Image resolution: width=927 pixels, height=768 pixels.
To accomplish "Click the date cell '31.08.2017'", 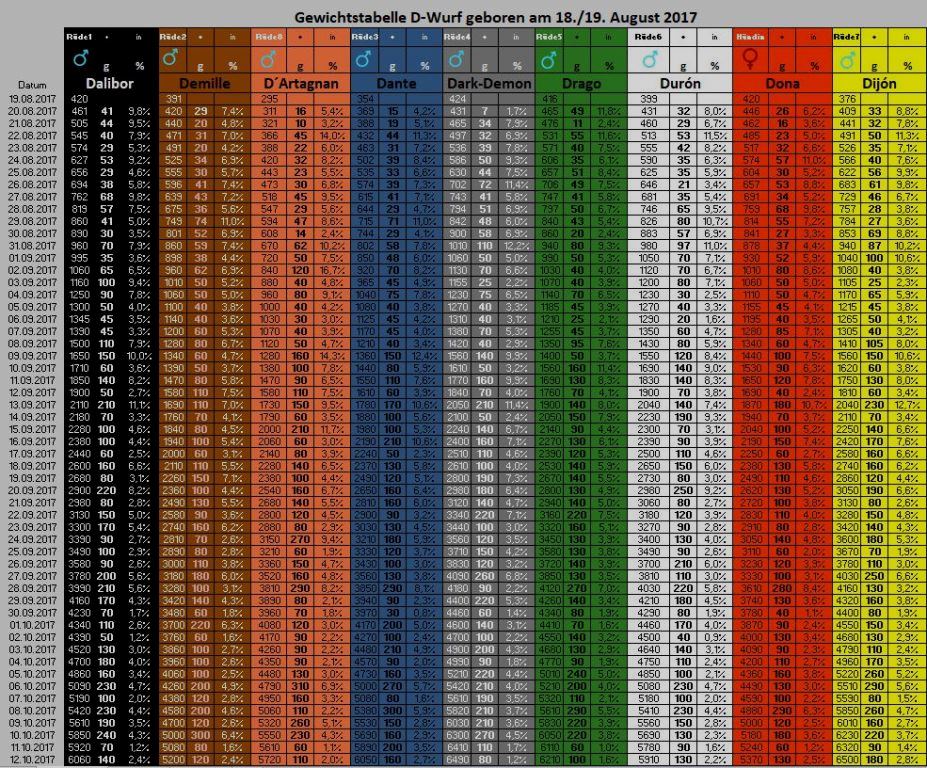I will (33, 245).
